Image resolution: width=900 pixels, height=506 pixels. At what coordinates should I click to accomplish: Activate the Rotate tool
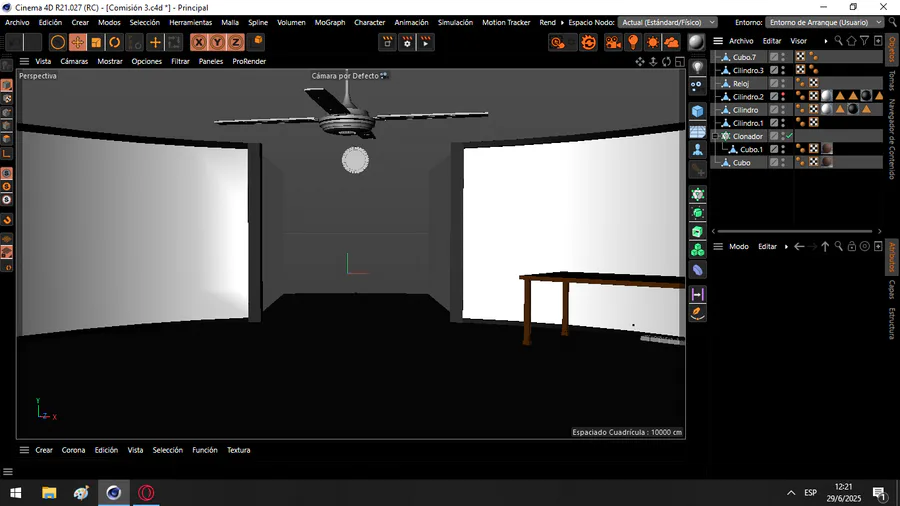[115, 42]
